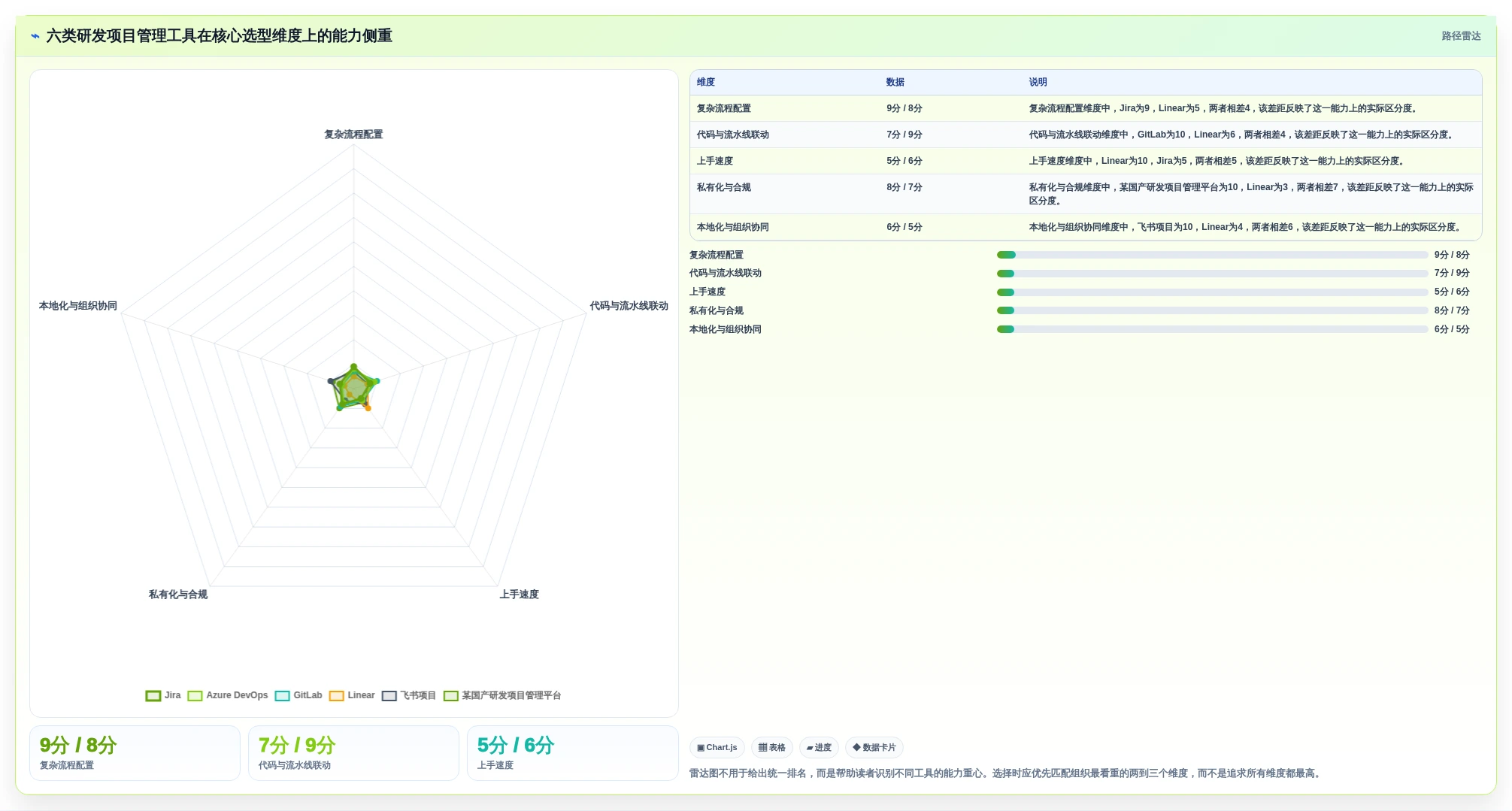Viewport: 1512px width, 811px height.
Task: Click table value 6分 / 5分
Action: (904, 228)
